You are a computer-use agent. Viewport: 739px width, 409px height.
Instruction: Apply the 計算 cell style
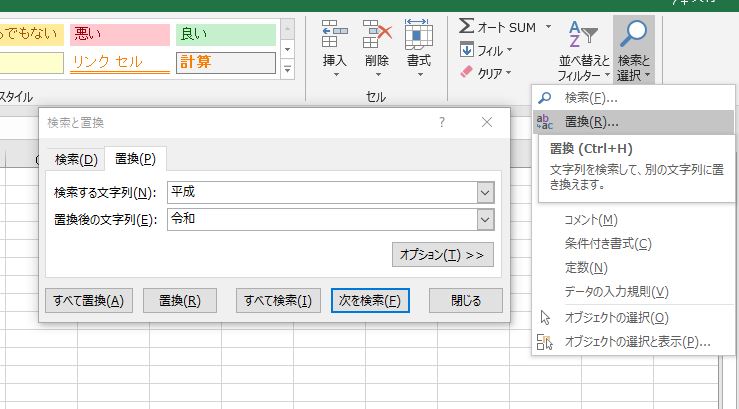point(226,63)
